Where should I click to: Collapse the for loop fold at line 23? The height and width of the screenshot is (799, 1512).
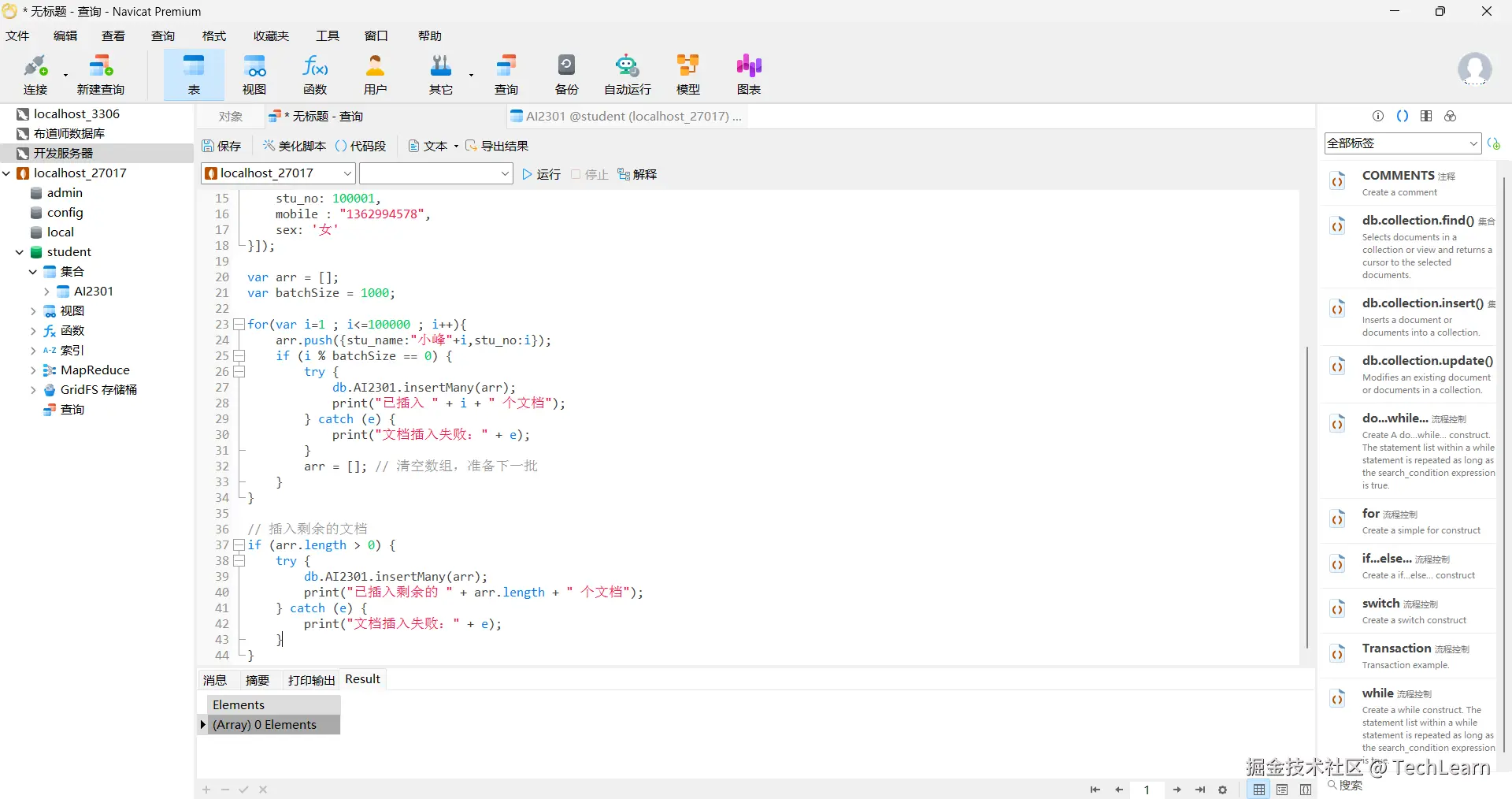[x=239, y=325]
